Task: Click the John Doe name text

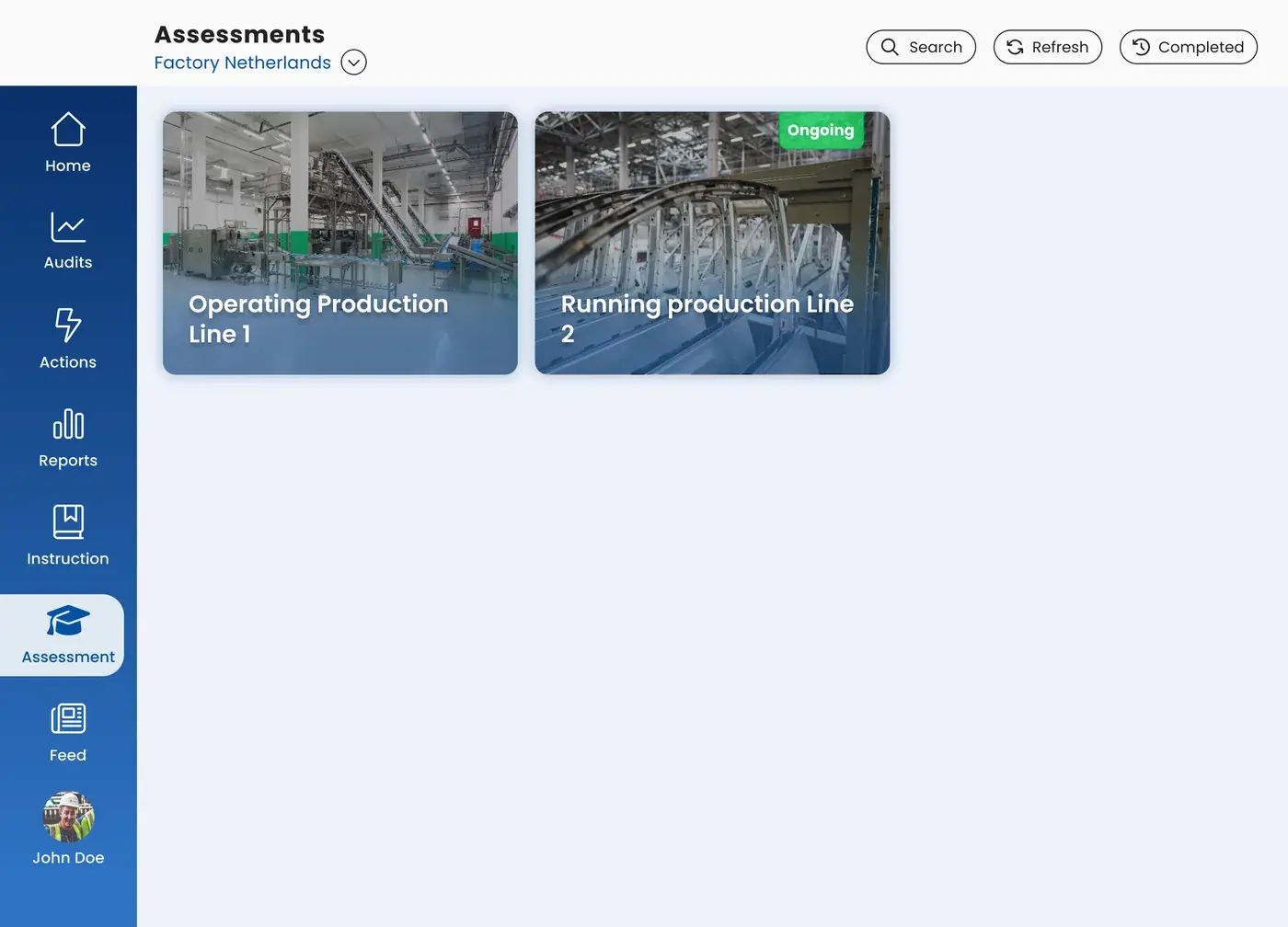Action: (x=68, y=858)
